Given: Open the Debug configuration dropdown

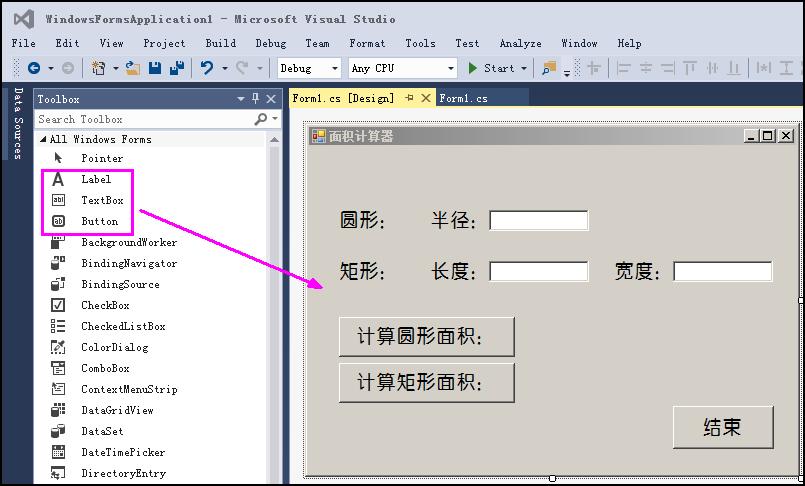Looking at the screenshot, I should [309, 68].
